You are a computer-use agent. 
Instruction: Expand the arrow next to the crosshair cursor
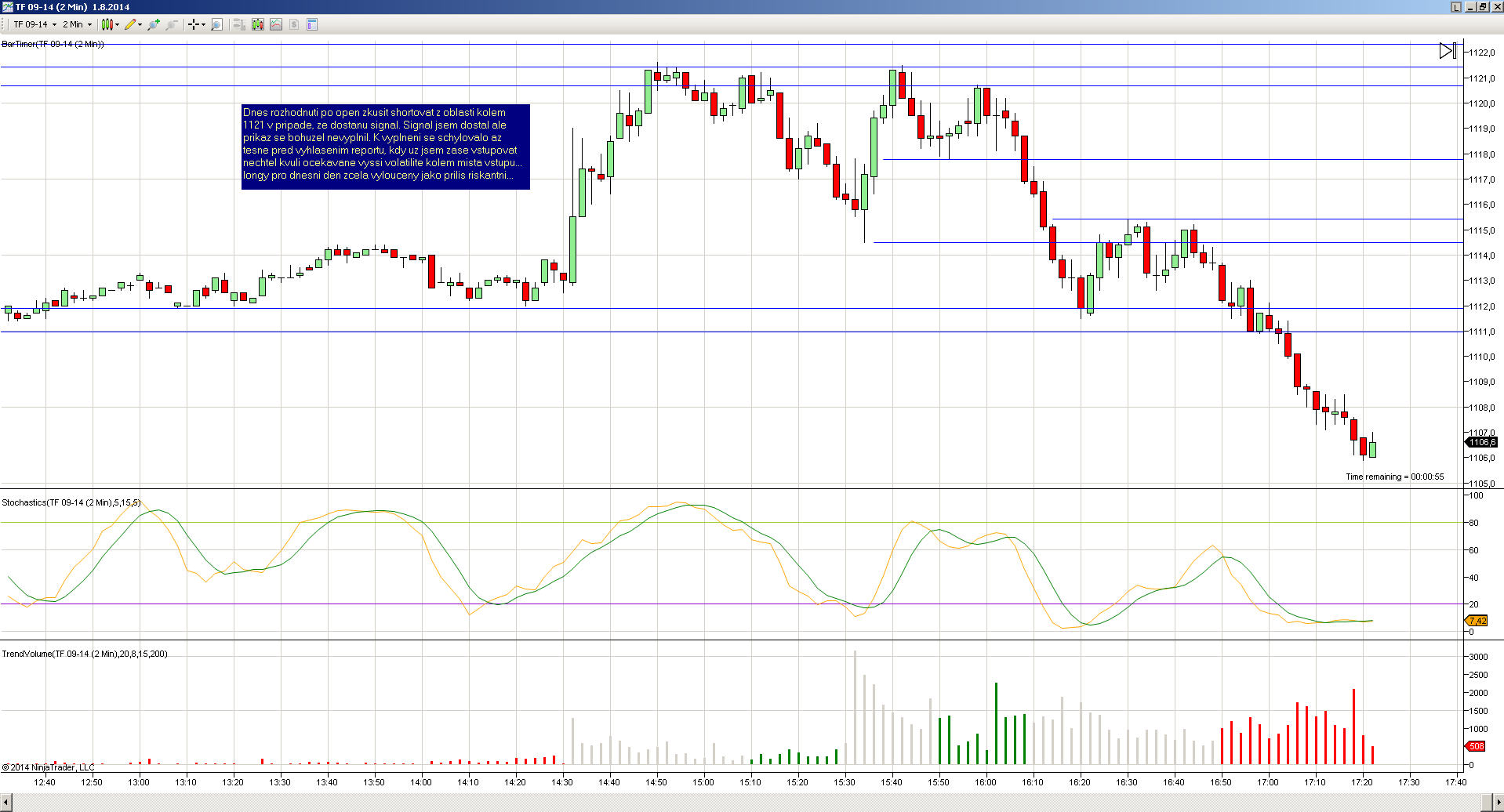coord(203,24)
